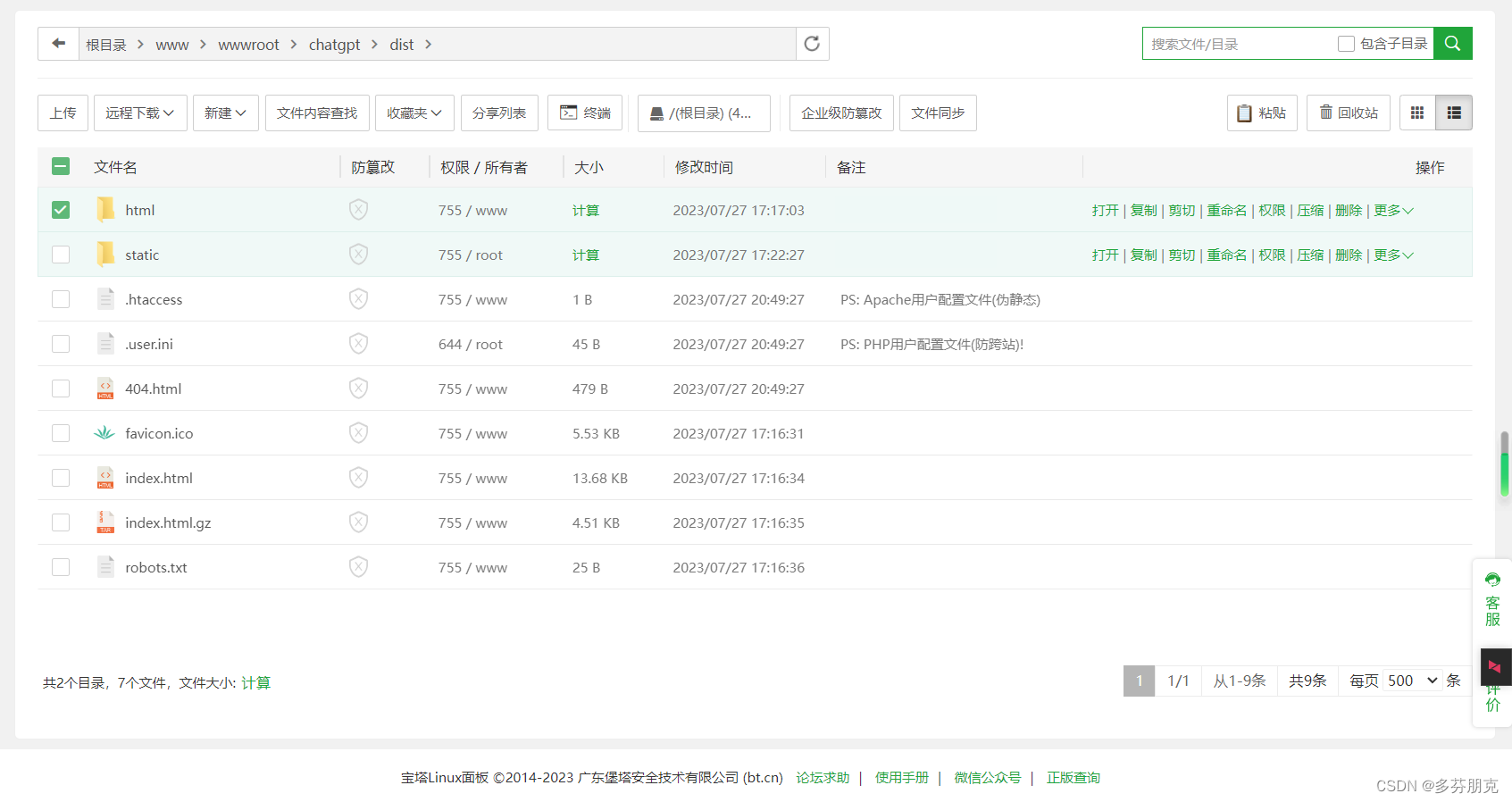This screenshot has width=1512, height=802.
Task: Navigate to chatgpt in breadcrumb
Action: click(334, 45)
